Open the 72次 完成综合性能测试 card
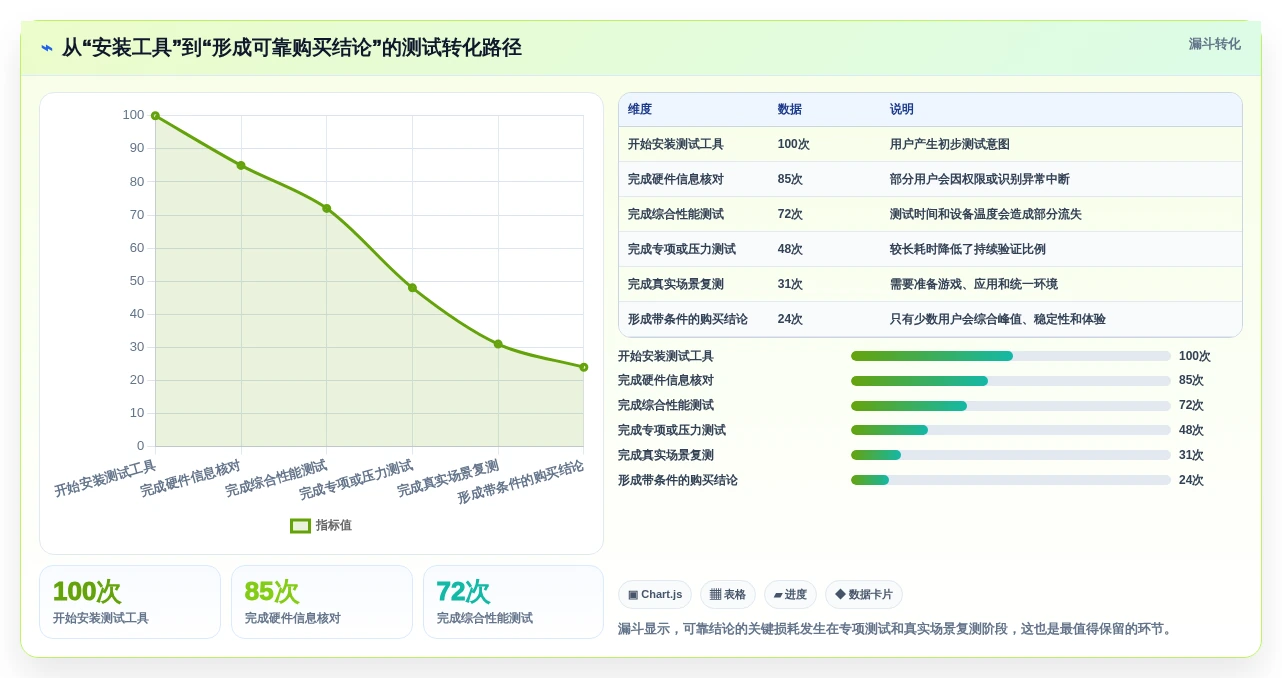Screen dimensions: 1282x678 513,602
